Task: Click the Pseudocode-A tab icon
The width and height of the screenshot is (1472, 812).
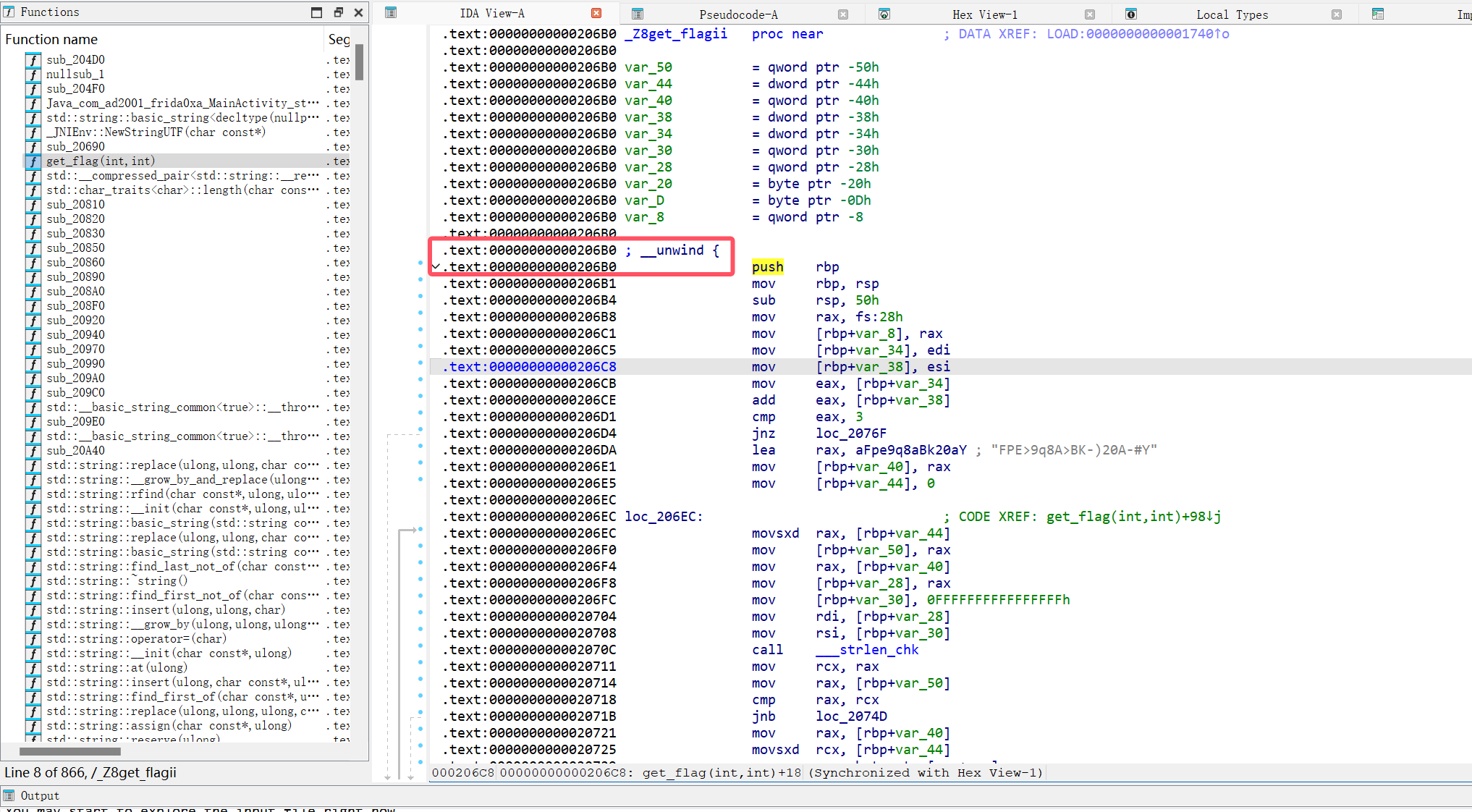Action: (638, 14)
